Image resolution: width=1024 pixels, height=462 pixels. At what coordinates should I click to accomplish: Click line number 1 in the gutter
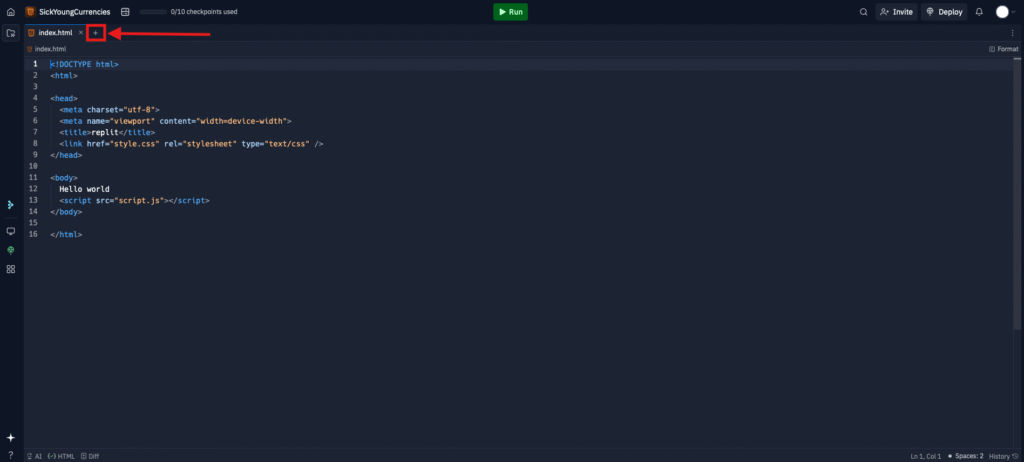(x=35, y=64)
